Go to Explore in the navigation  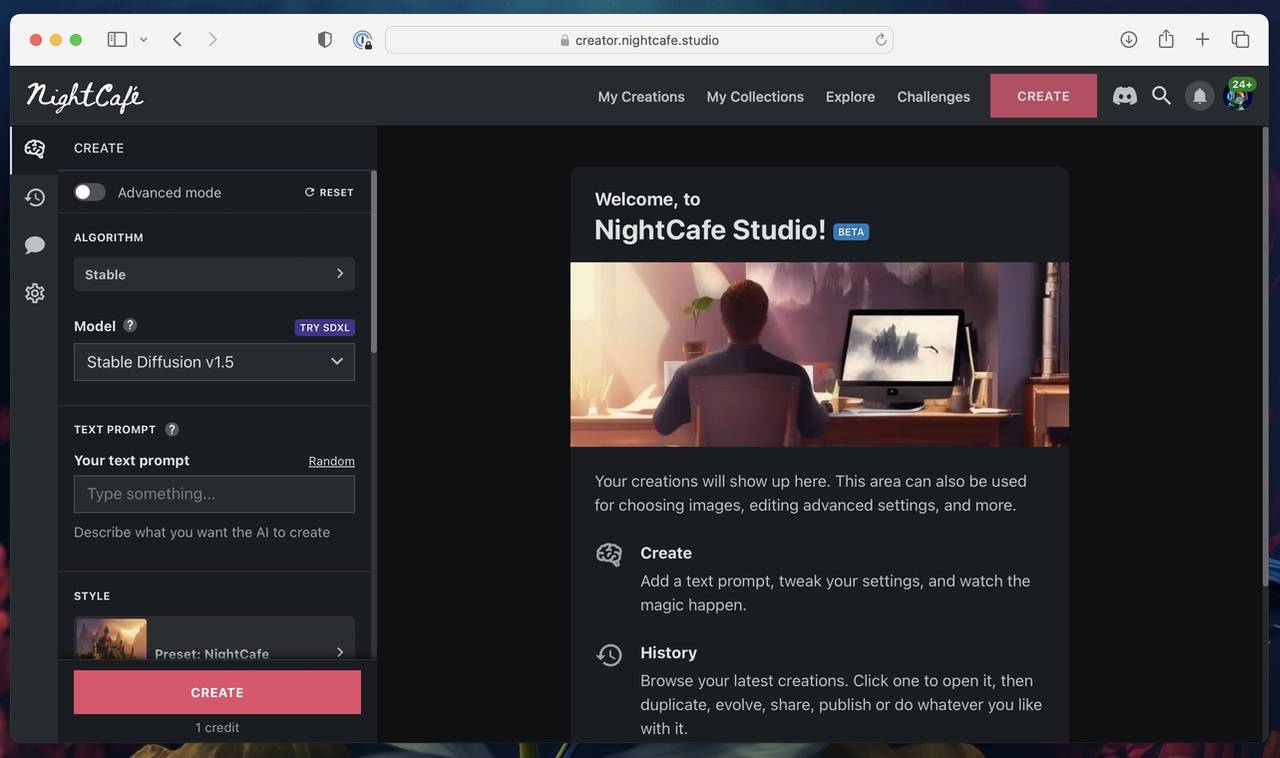[x=850, y=96]
